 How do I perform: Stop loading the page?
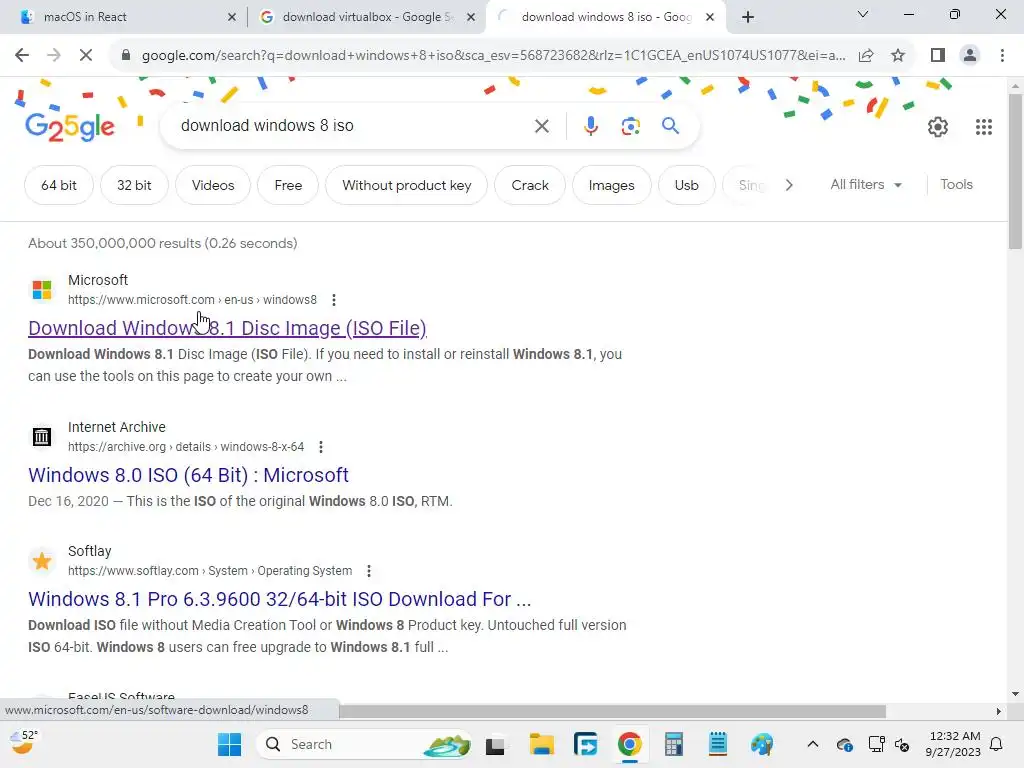(86, 56)
